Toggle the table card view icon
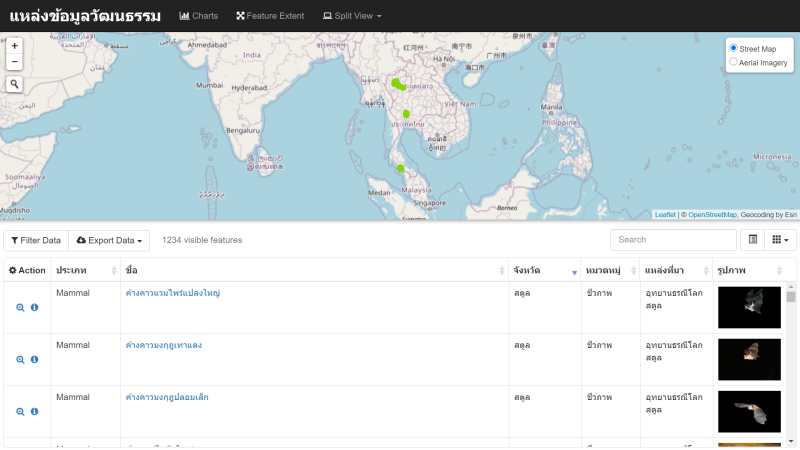This screenshot has height=450, width=800. (753, 240)
